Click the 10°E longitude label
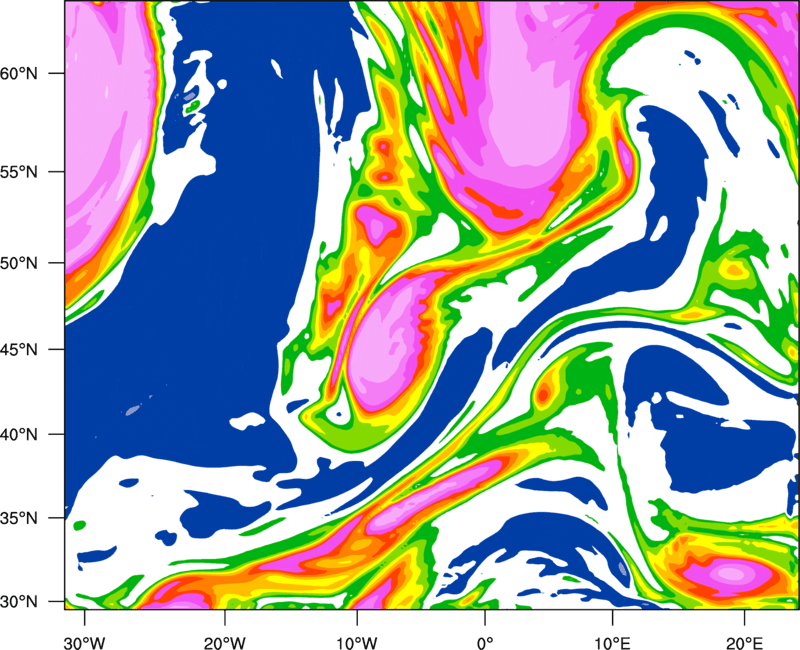Image resolution: width=800 pixels, height=650 pixels. tap(612, 643)
